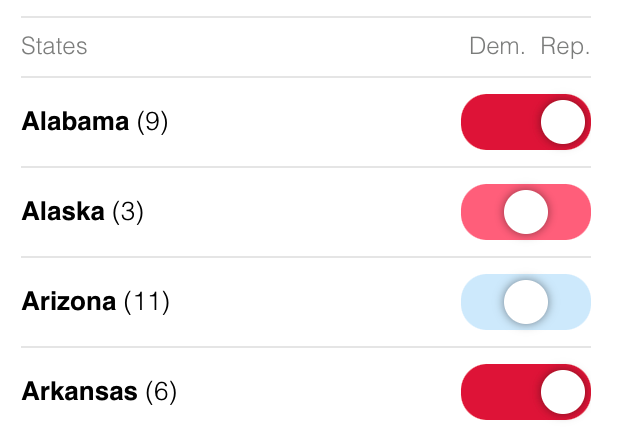
Task: Click Alaska's electoral vote count (3)
Action: 127,212
